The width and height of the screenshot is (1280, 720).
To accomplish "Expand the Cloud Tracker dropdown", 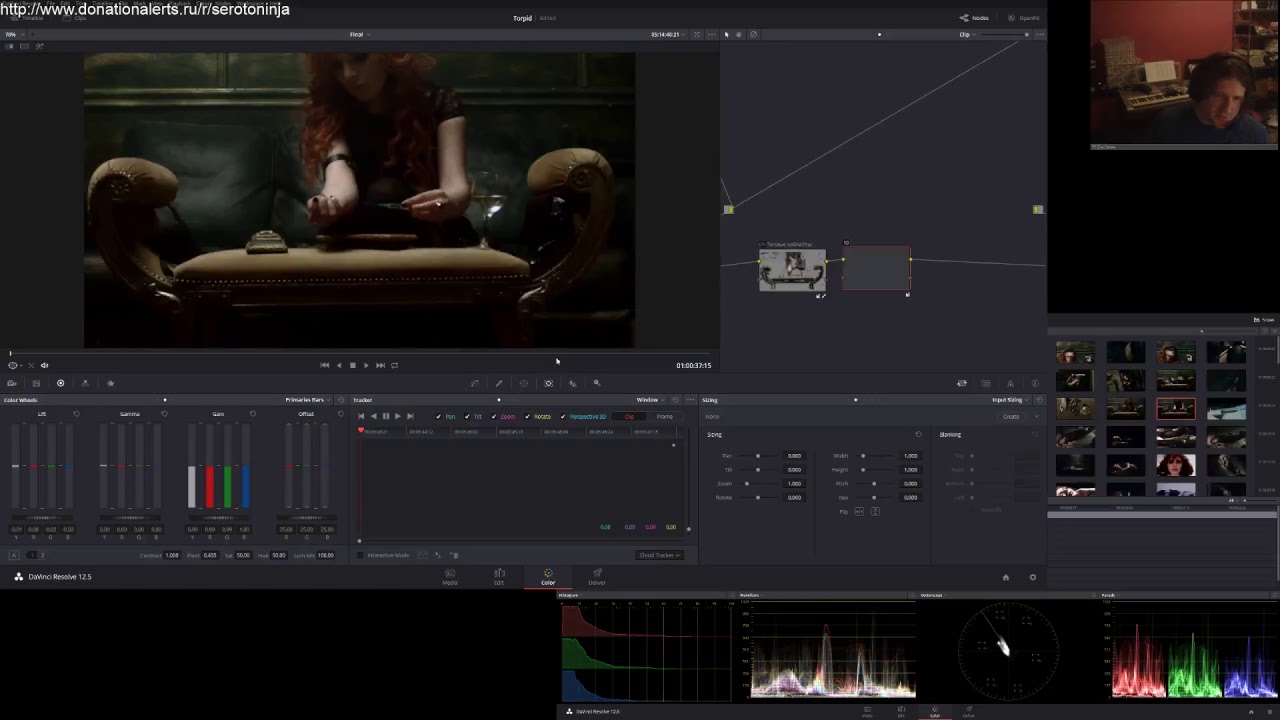I will [659, 555].
